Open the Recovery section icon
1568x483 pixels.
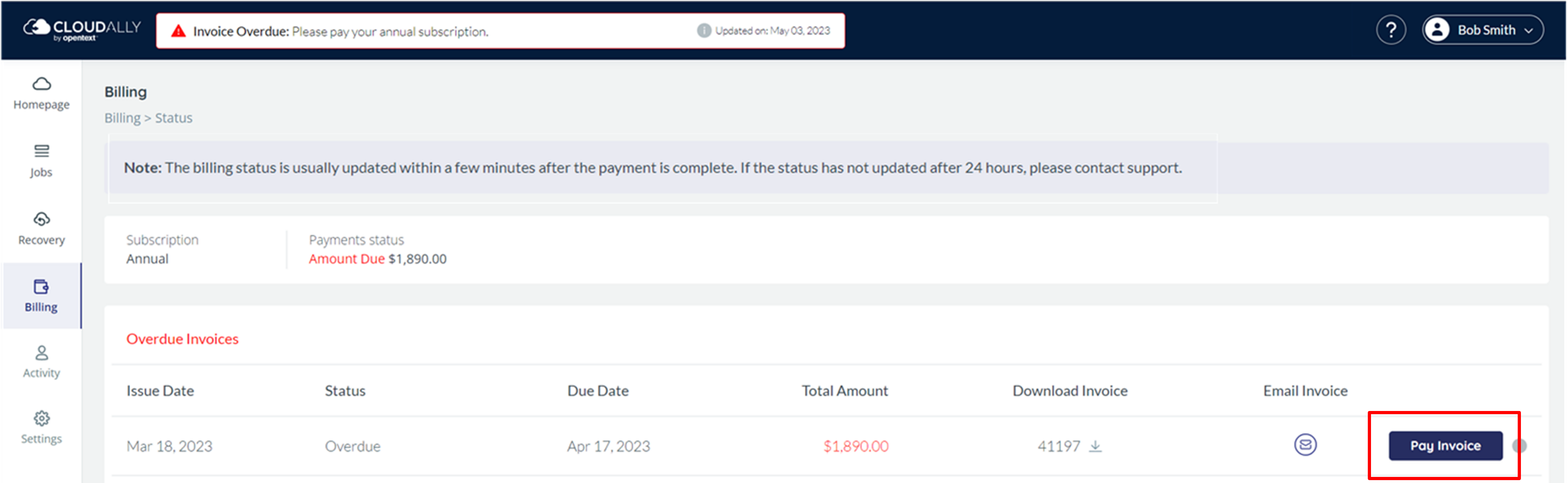click(x=41, y=218)
